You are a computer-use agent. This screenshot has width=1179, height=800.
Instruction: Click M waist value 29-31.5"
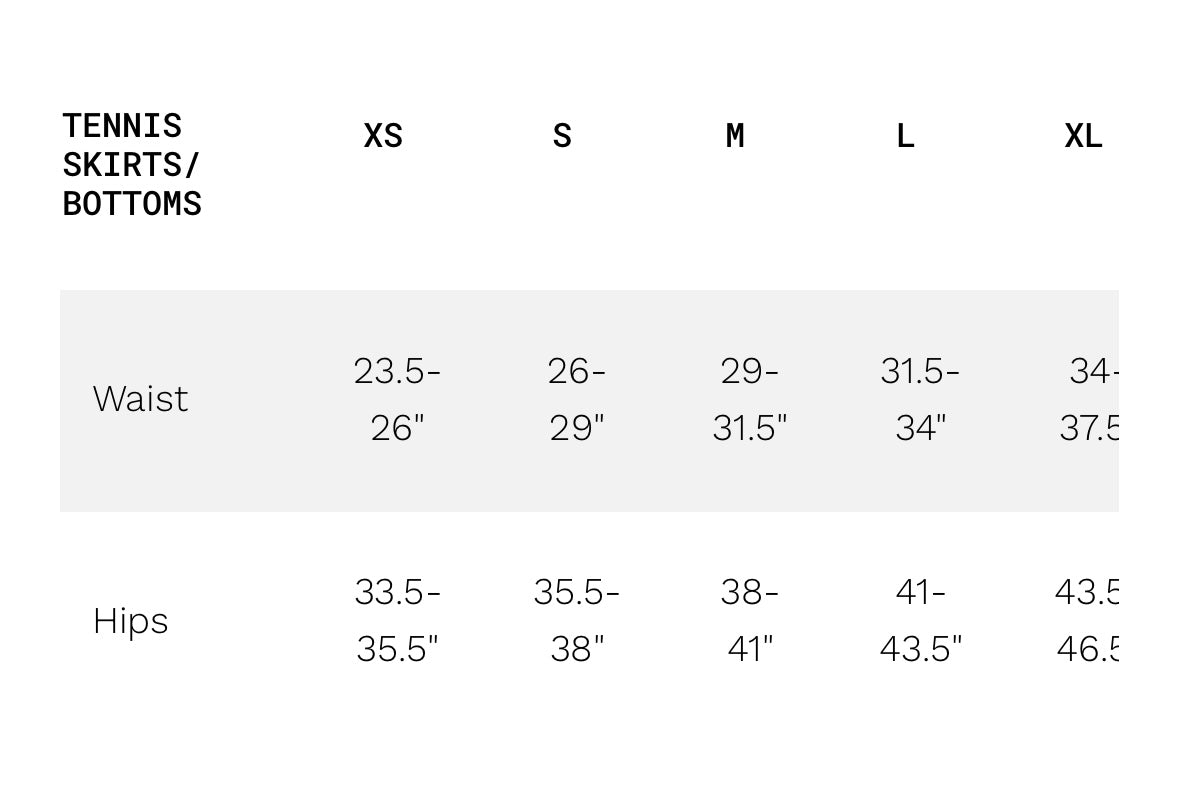(x=750, y=399)
